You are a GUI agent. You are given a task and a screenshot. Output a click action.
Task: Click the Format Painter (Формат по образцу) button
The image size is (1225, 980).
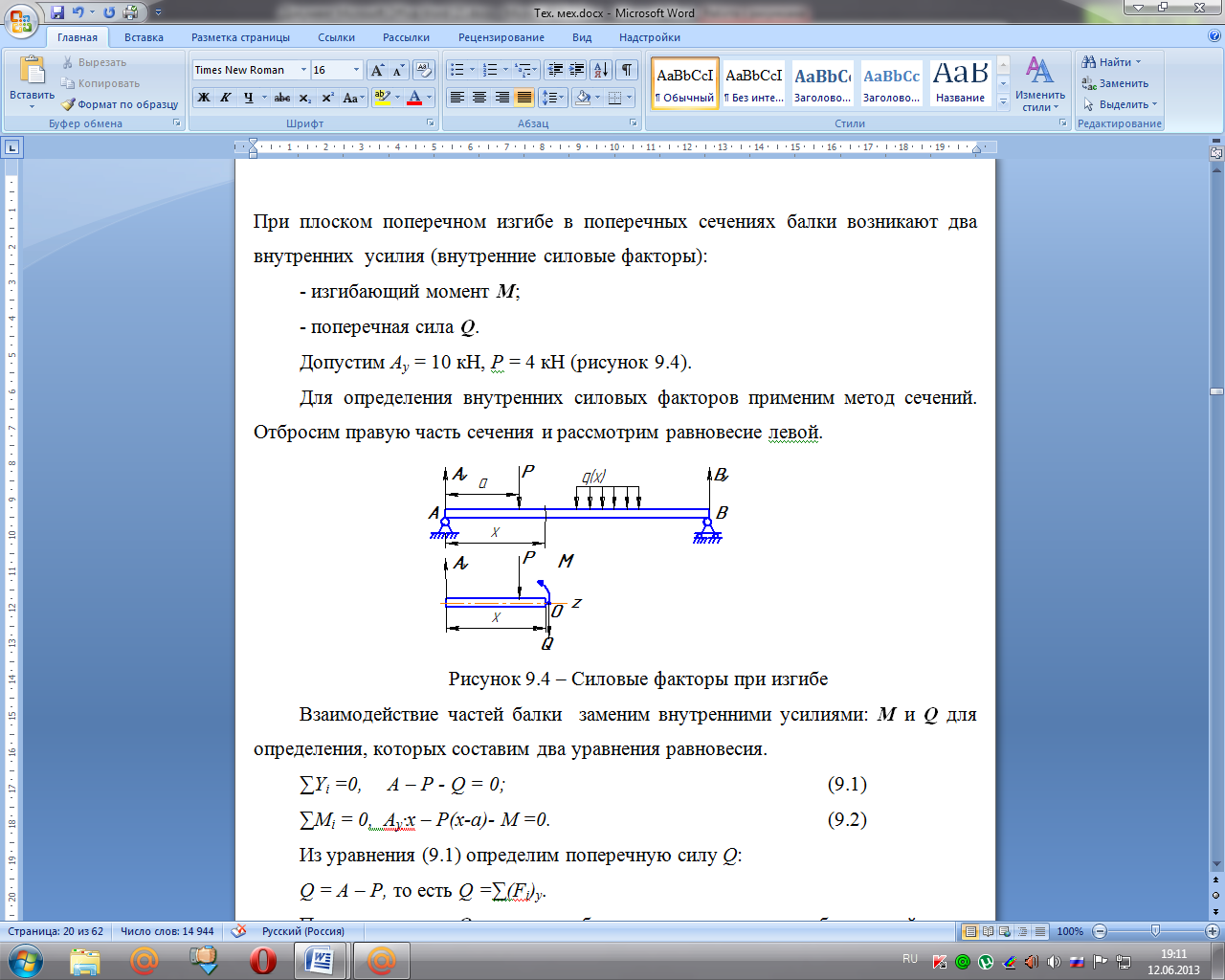(121, 104)
